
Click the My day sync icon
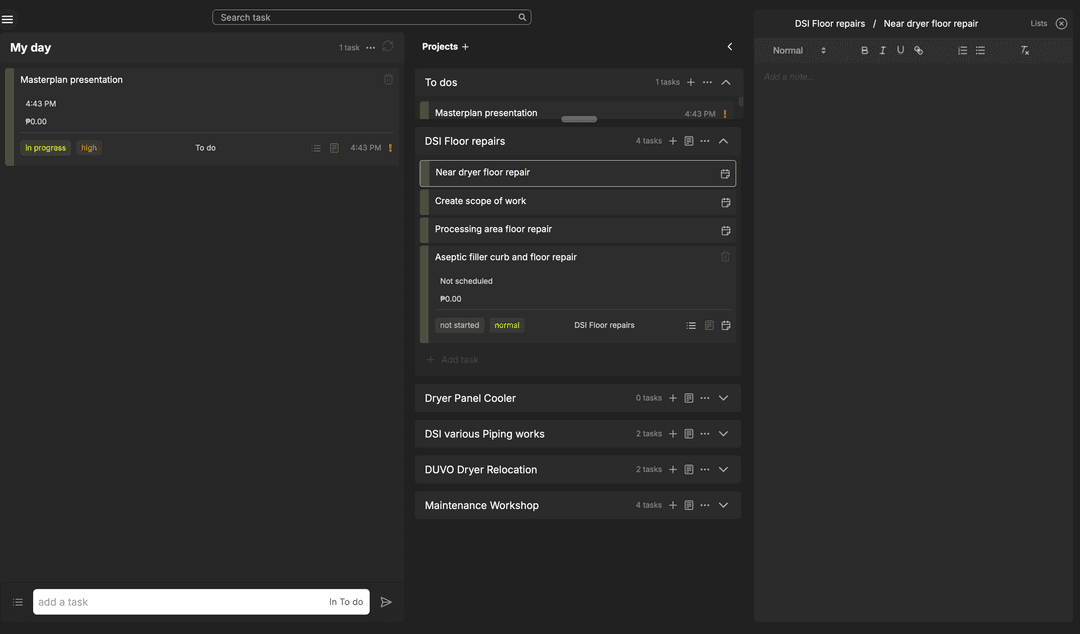388,47
